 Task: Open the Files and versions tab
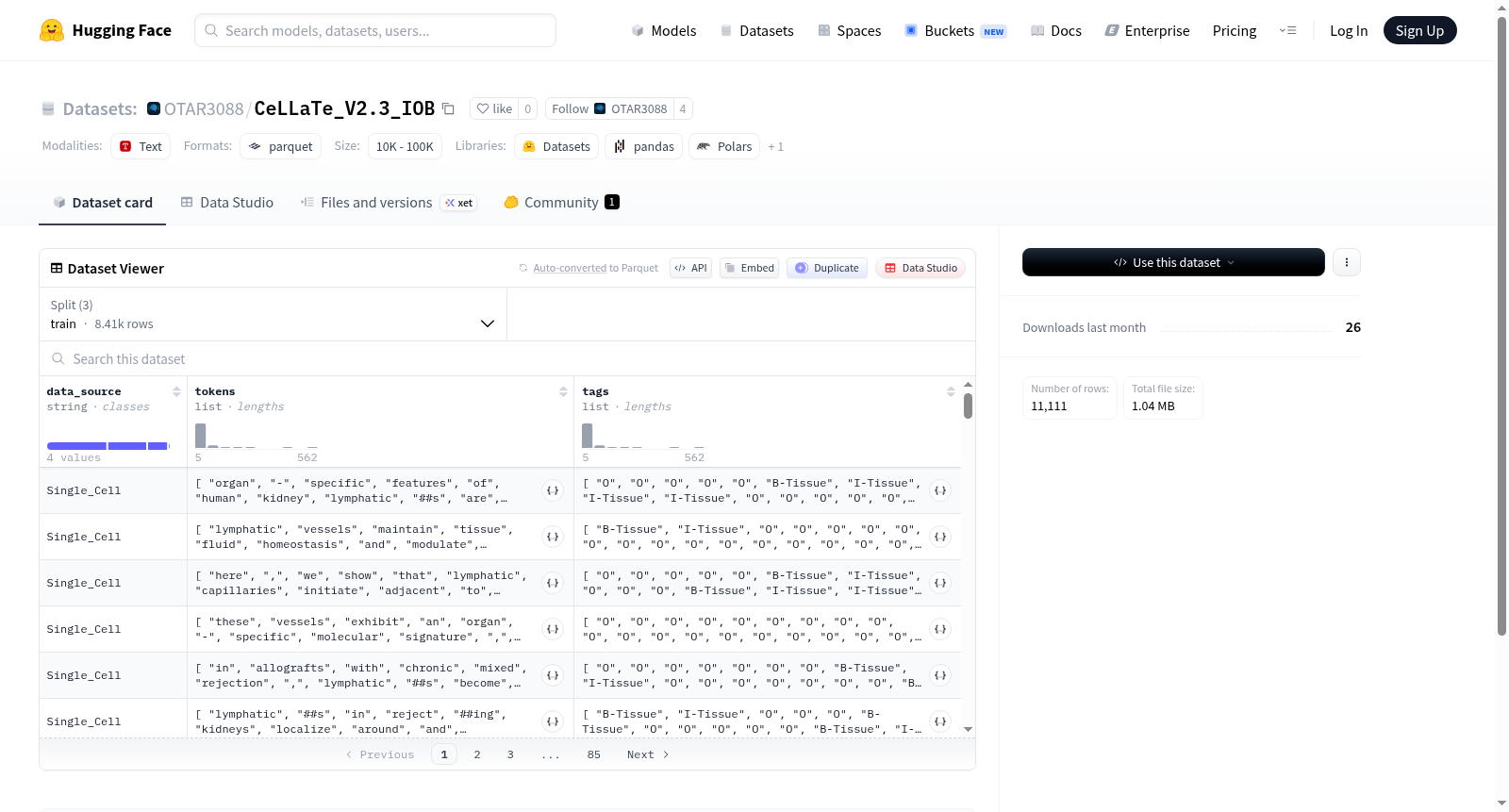tap(388, 202)
